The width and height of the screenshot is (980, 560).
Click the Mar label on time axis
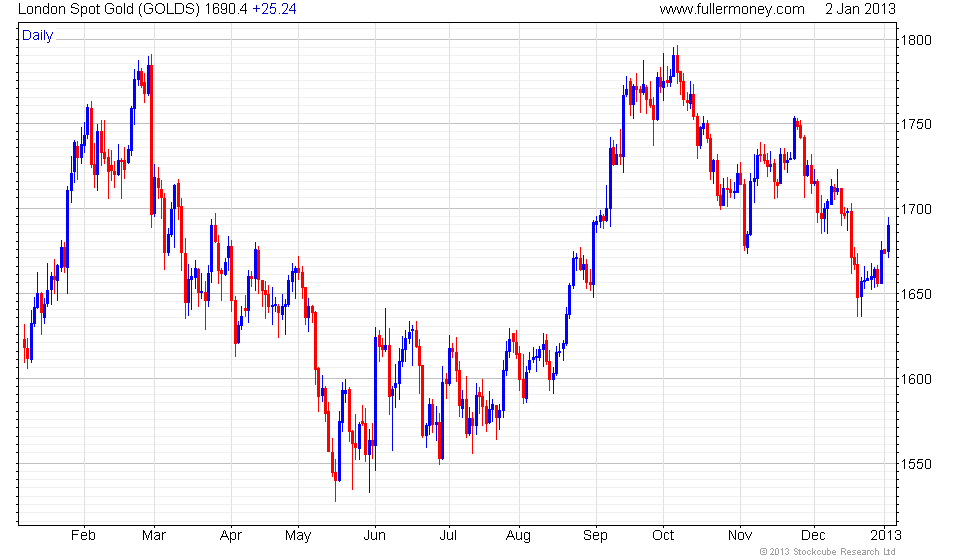pos(154,536)
